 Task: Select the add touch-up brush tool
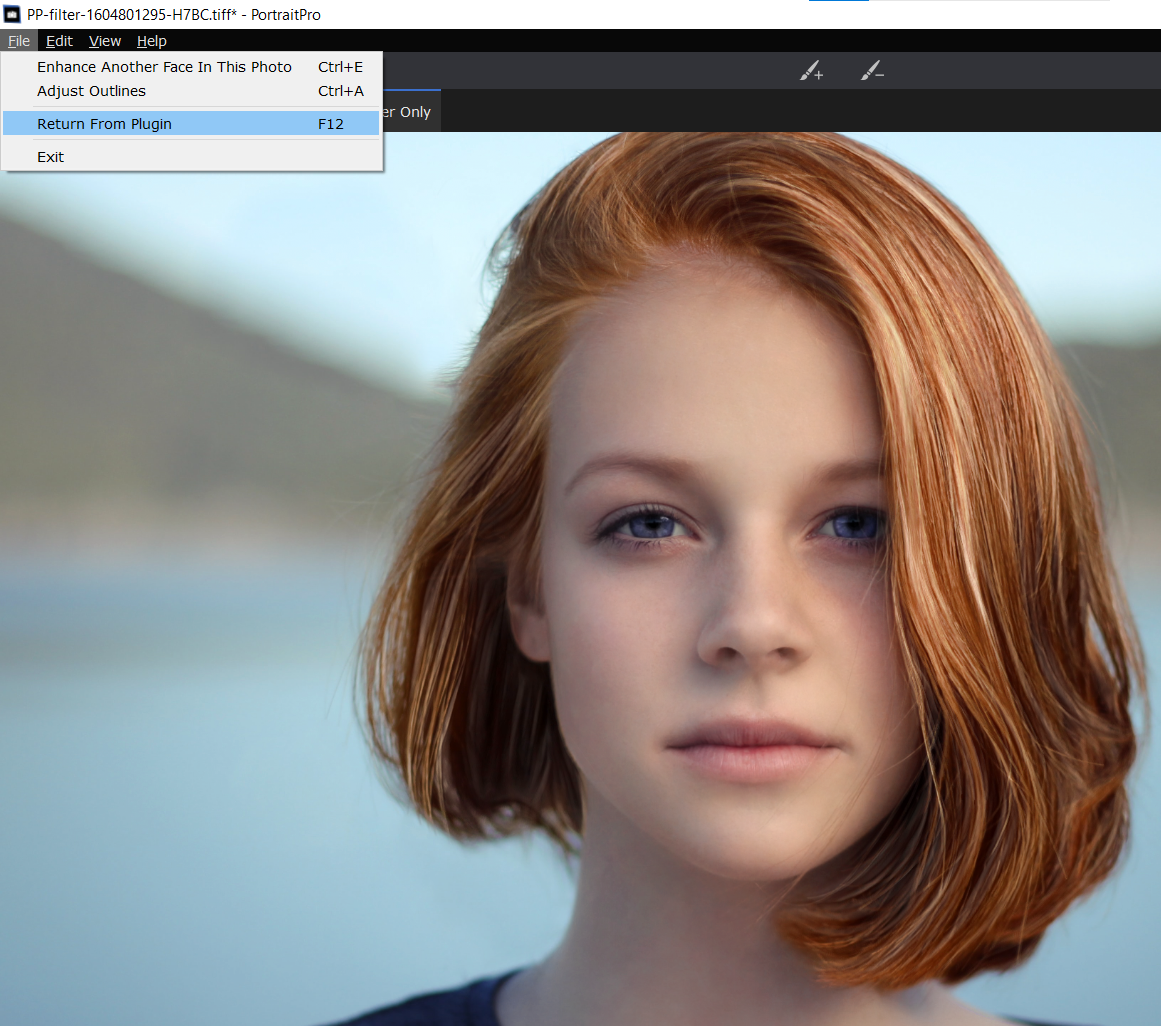click(x=811, y=70)
